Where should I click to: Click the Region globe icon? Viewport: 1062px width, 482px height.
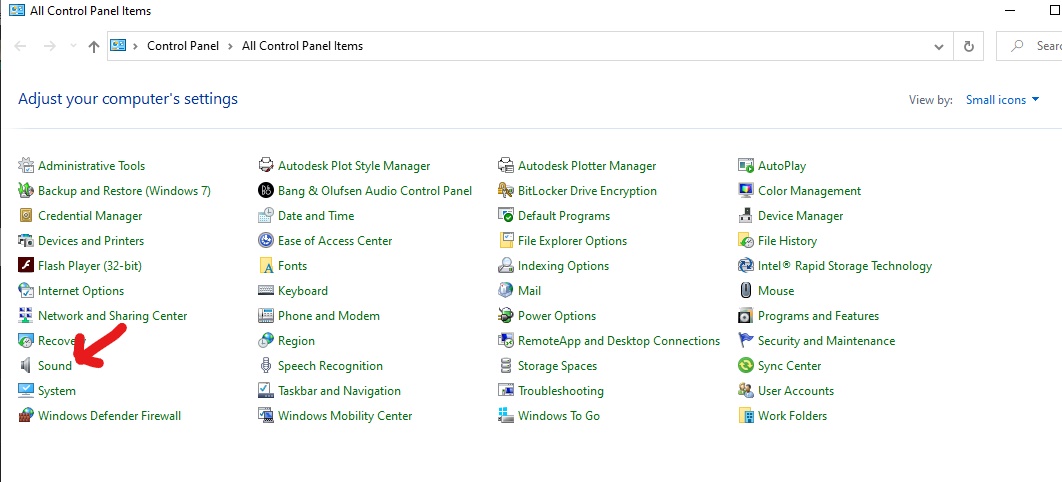266,341
